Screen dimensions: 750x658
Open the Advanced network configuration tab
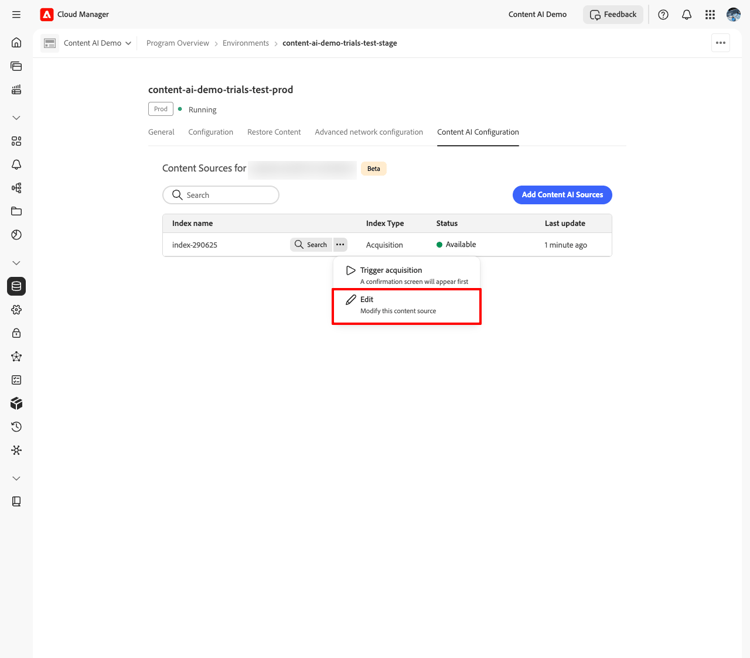coord(369,132)
